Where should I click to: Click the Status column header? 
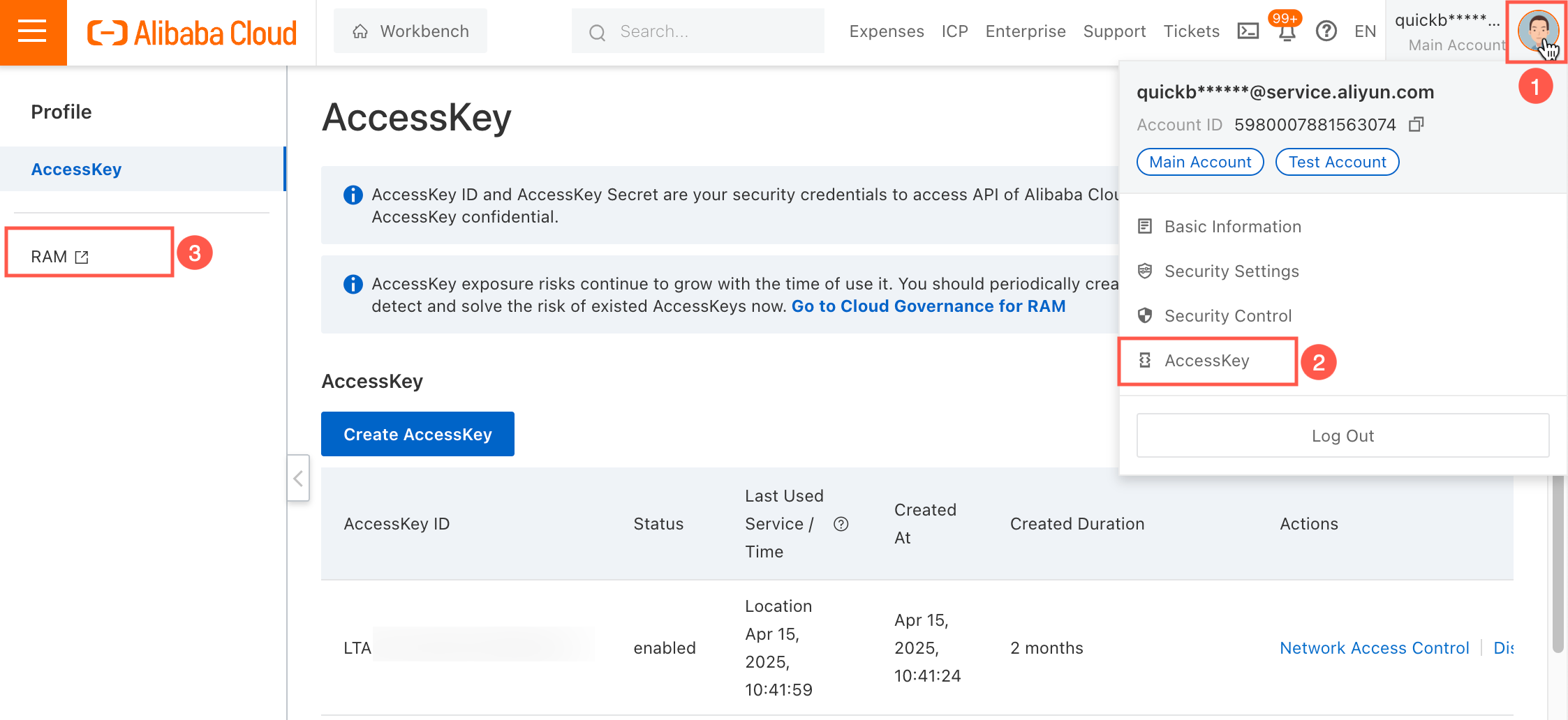pyautogui.click(x=658, y=524)
